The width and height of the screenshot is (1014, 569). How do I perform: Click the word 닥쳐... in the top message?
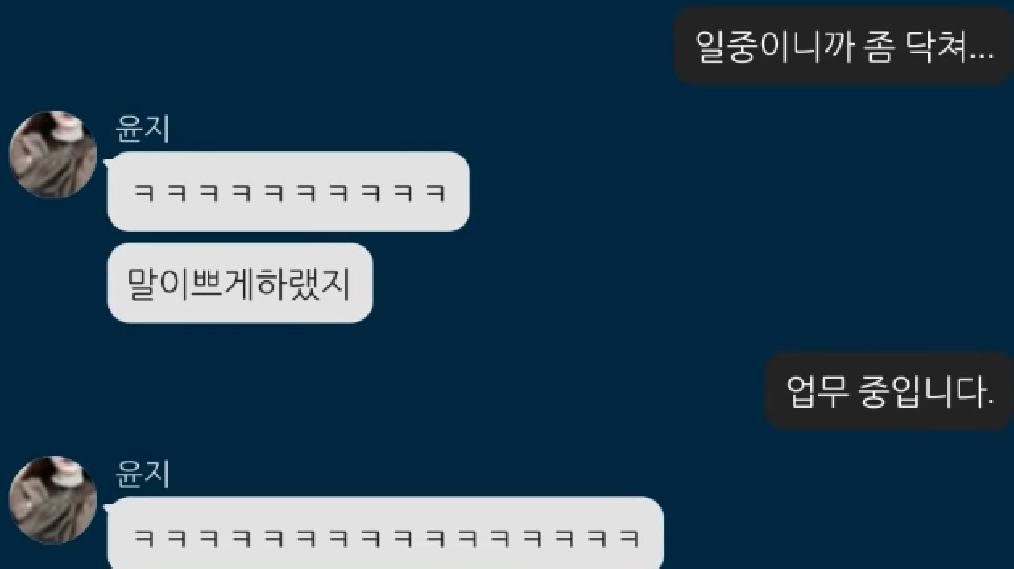[x=949, y=47]
